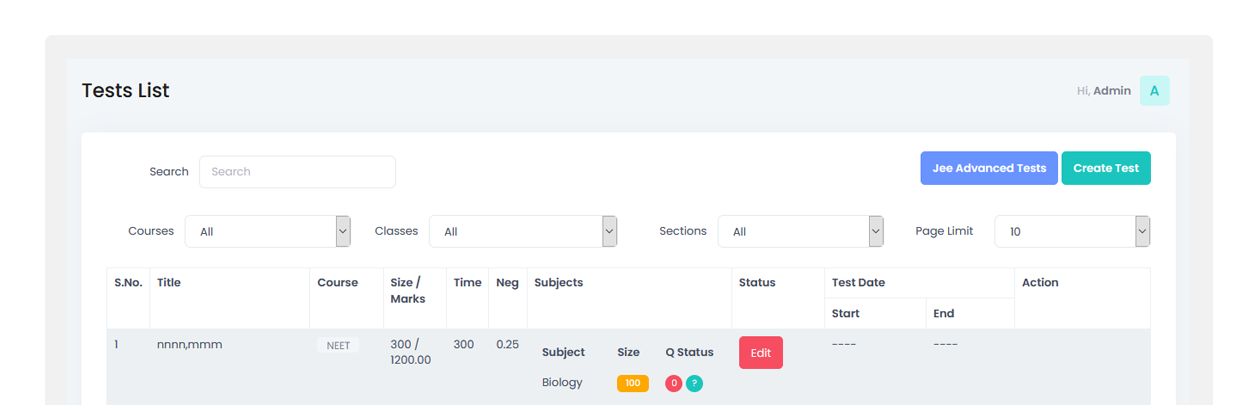This screenshot has height=405, width=1260.
Task: Select the test title 'nnnn,mmm'
Action: click(x=189, y=345)
